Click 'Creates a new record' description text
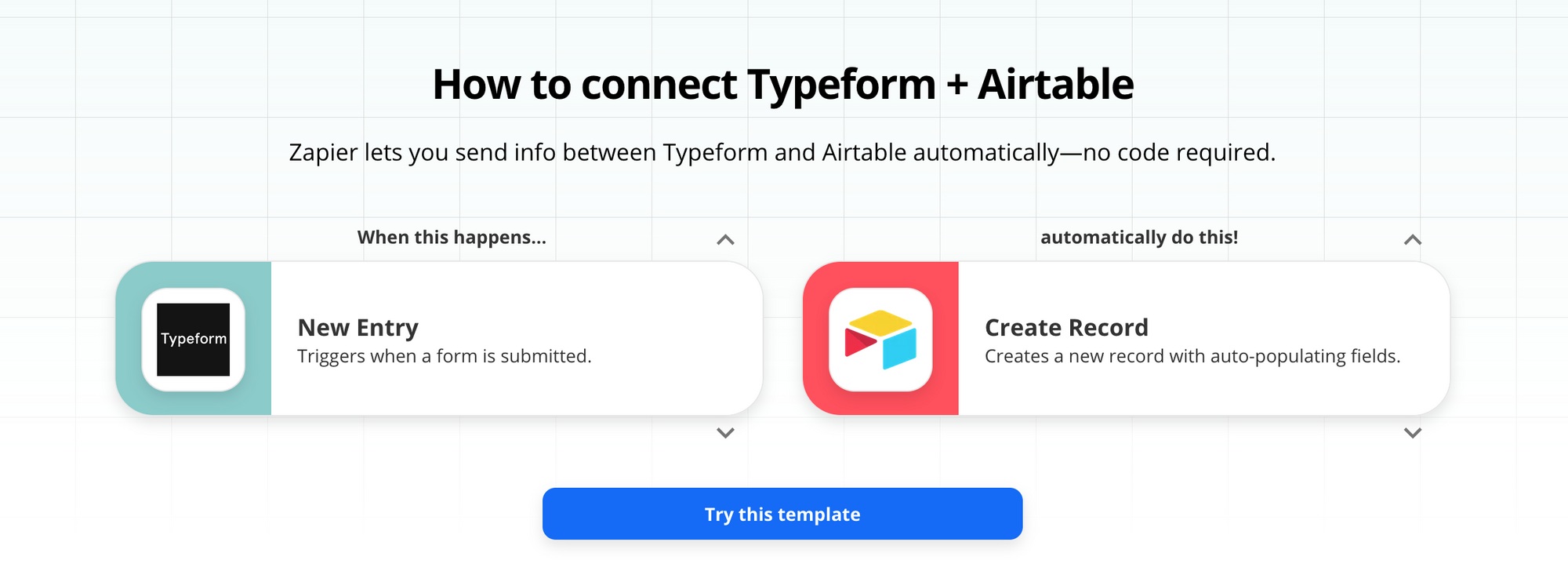Screen dimensions: 1568x582 point(1192,356)
